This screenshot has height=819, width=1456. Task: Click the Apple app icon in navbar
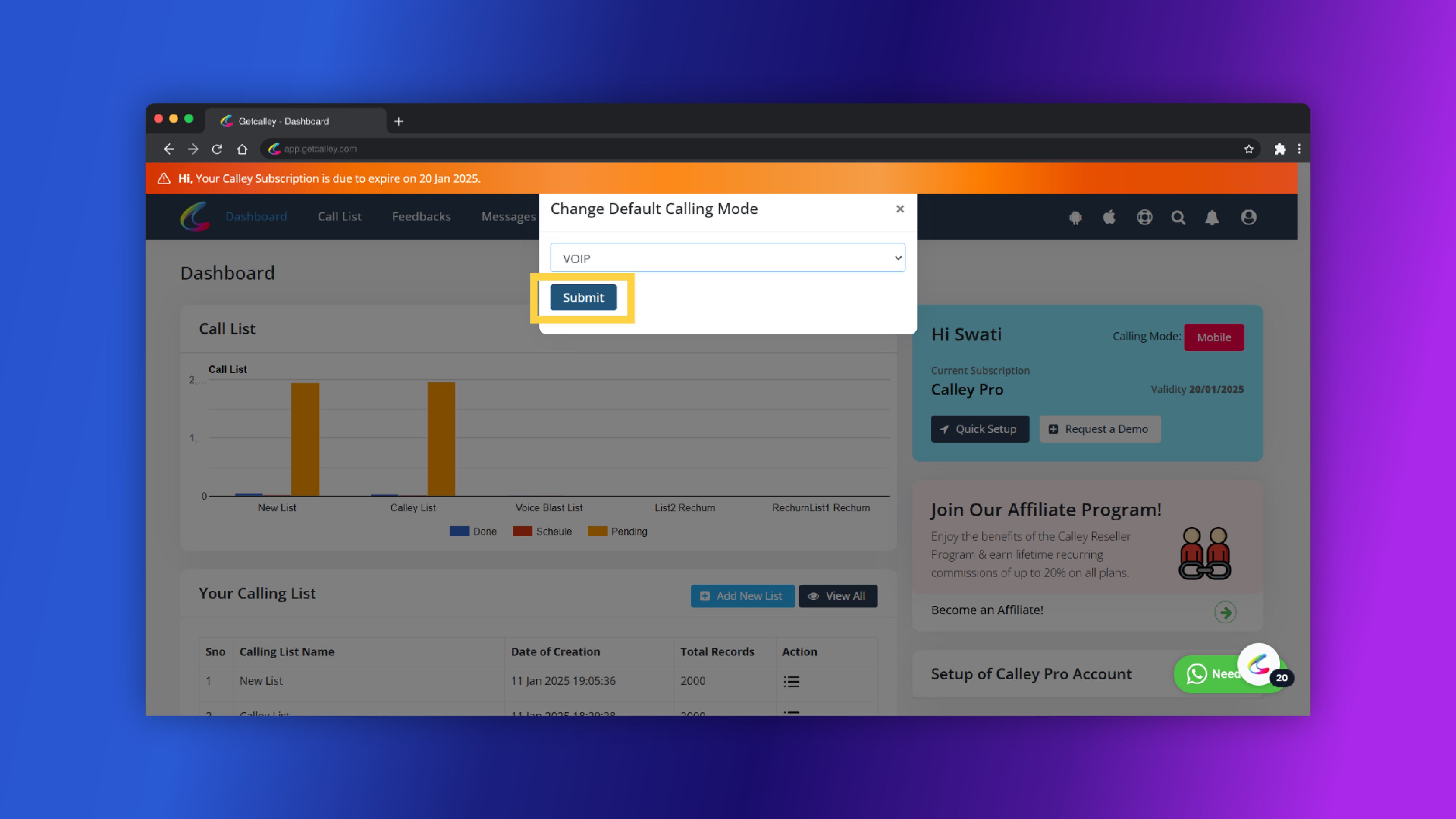(1110, 217)
